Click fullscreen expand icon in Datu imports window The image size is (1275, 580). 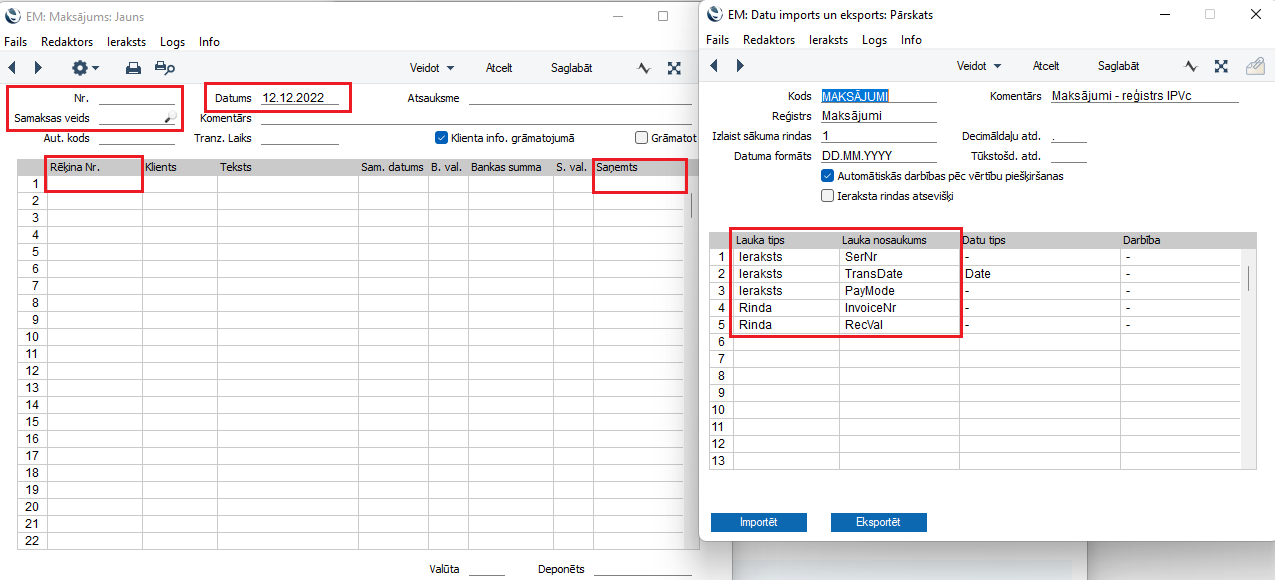1221,66
